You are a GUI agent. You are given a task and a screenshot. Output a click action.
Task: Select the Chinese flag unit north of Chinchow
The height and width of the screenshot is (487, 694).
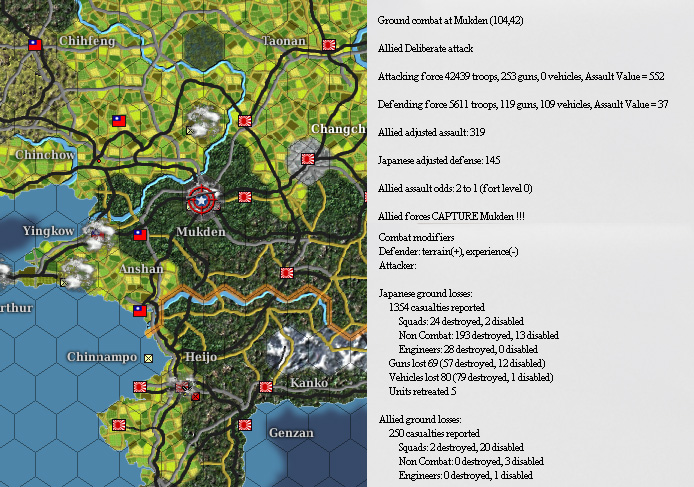119,121
